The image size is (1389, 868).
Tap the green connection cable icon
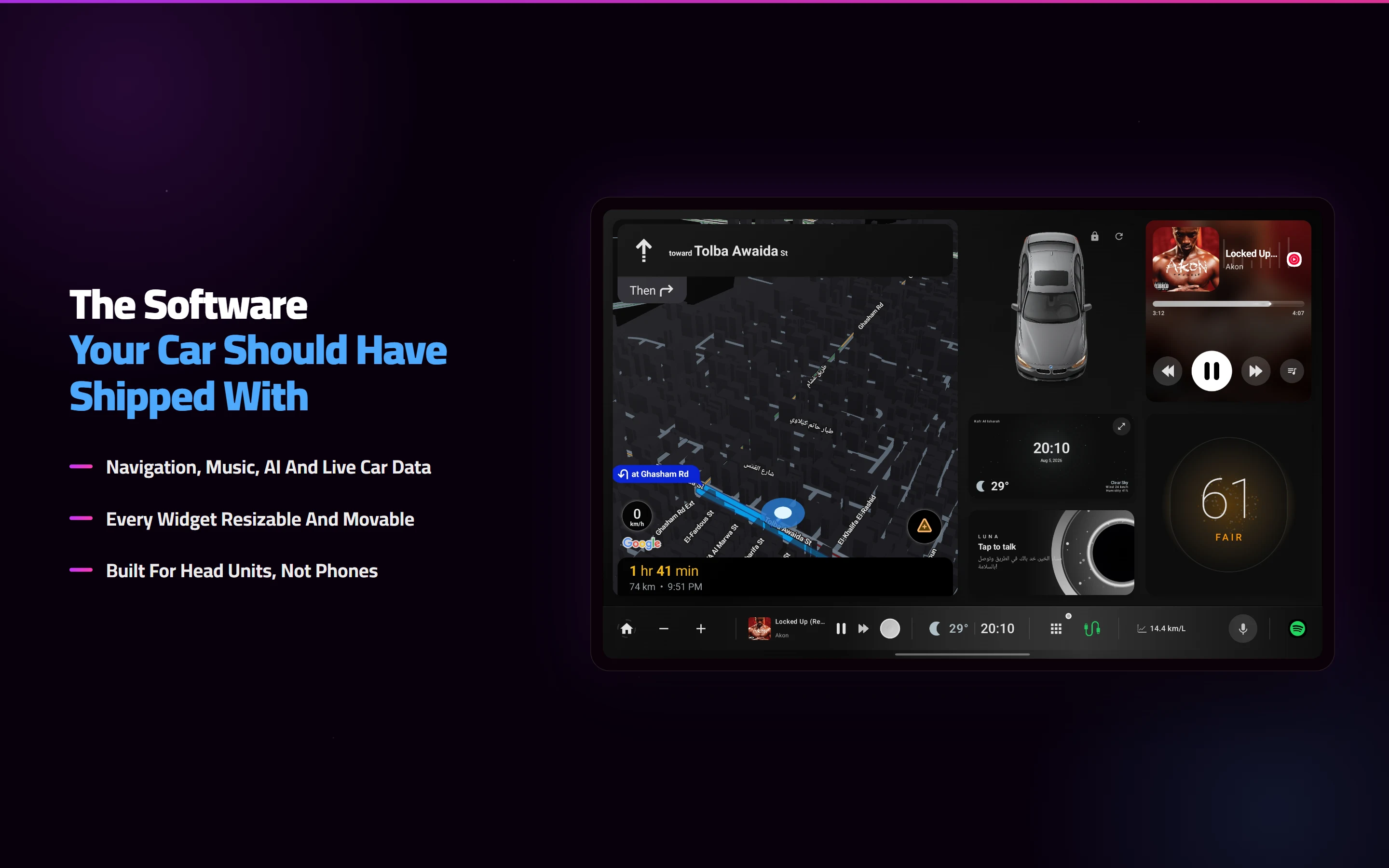click(x=1092, y=629)
